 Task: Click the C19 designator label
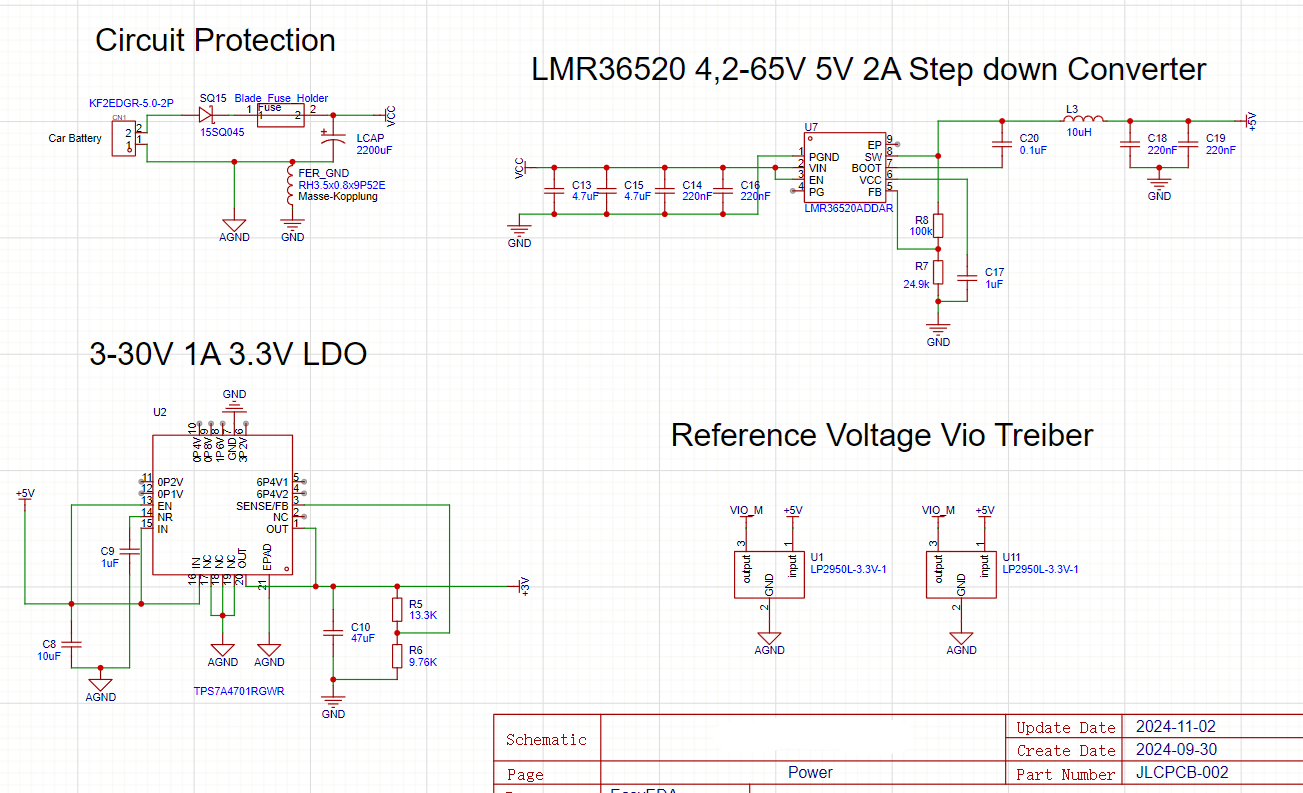[1215, 138]
